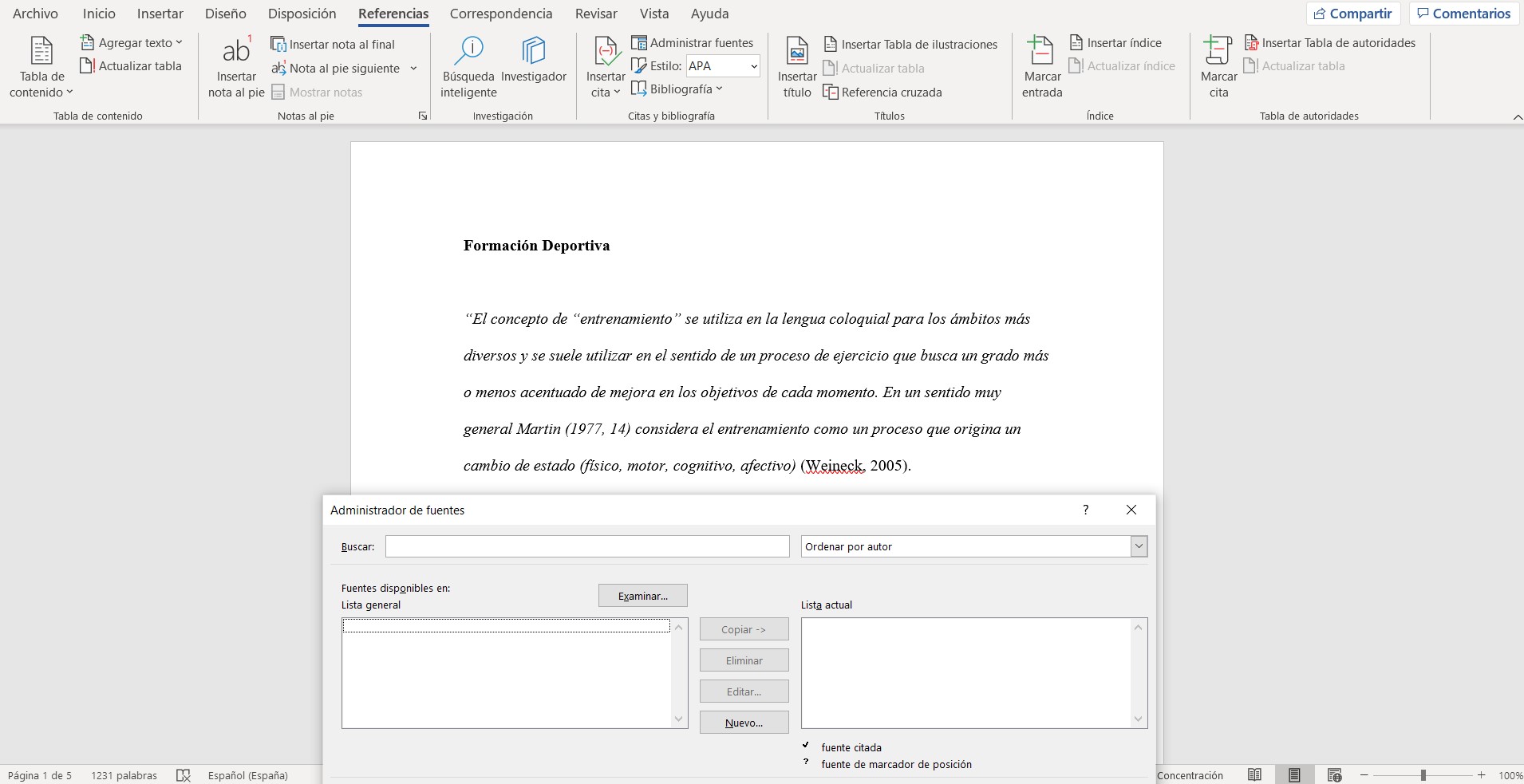The image size is (1524, 784).
Task: Switch to read mode view icon
Action: 1255,775
